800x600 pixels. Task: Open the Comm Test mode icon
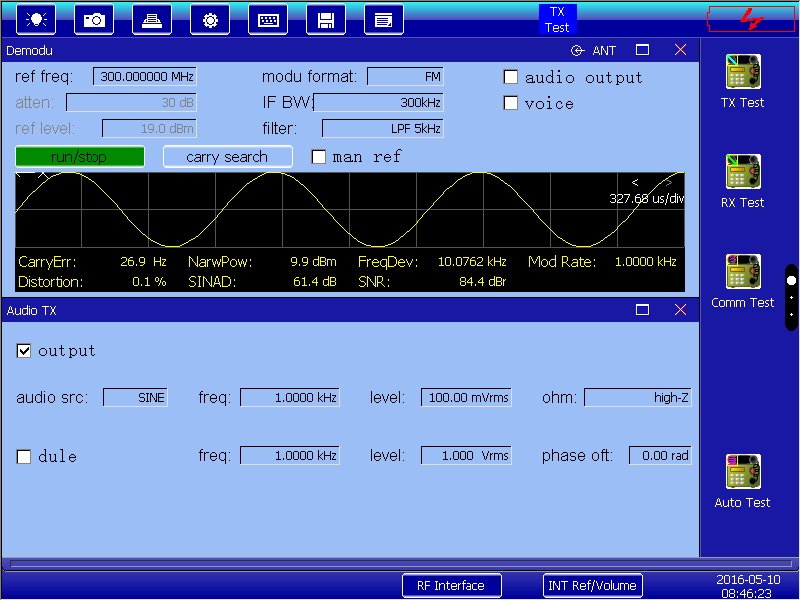pos(743,281)
